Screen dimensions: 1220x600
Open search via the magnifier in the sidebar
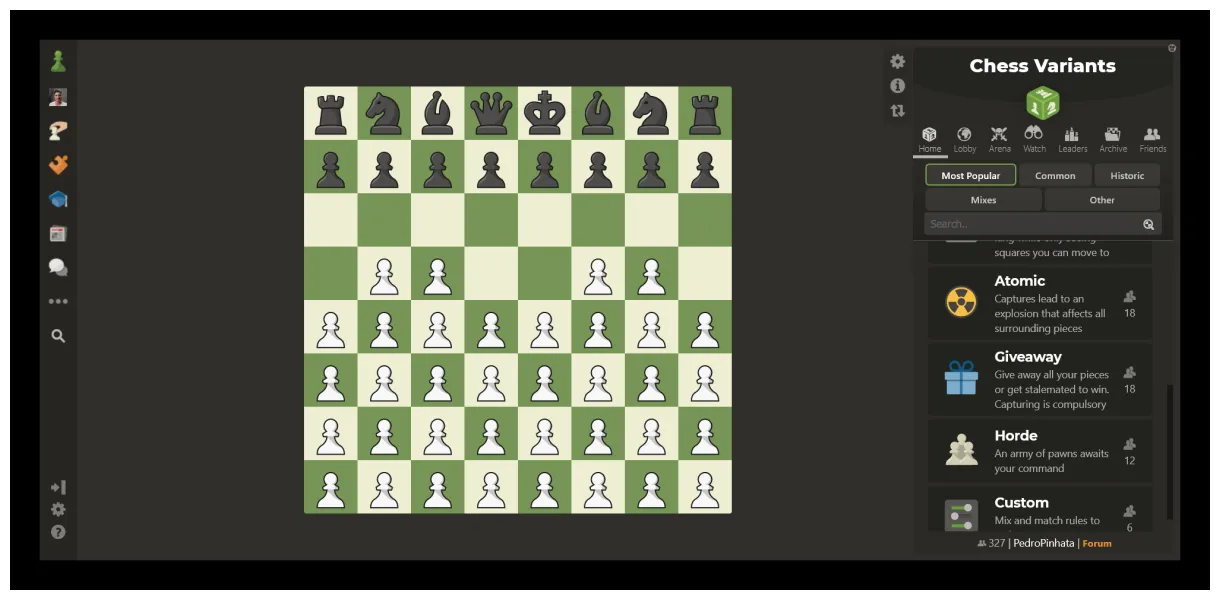(x=58, y=336)
